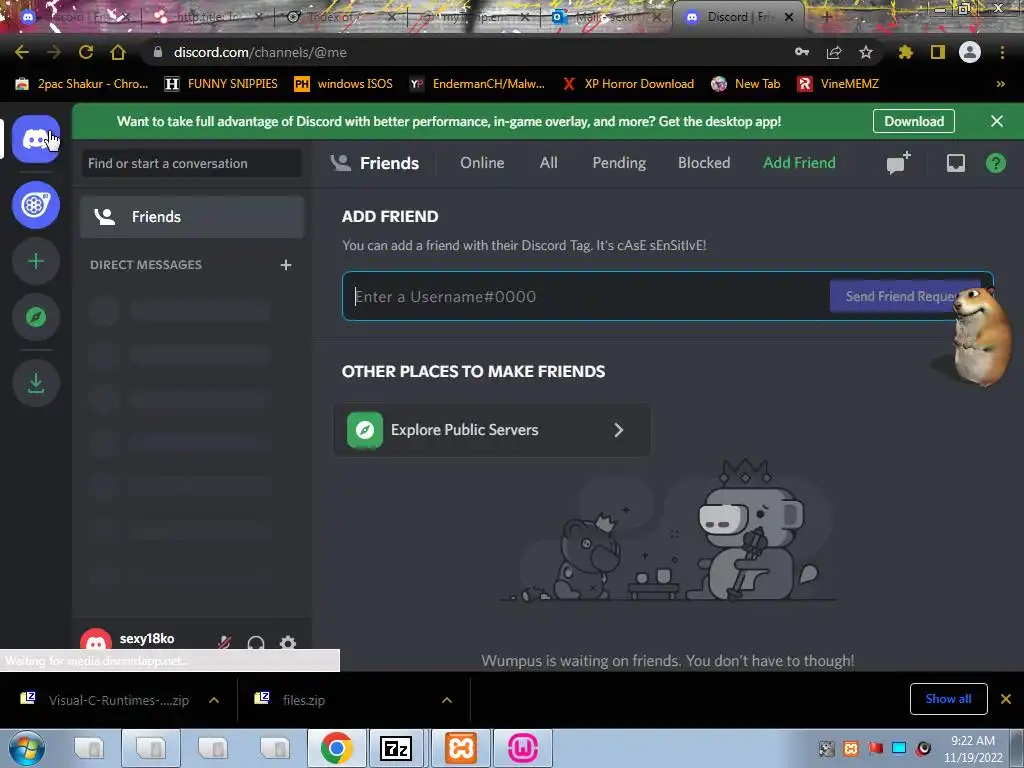Expand options for Visual-C-Runtimes zip download
Screen dimensions: 1024x768
pyautogui.click(x=214, y=700)
